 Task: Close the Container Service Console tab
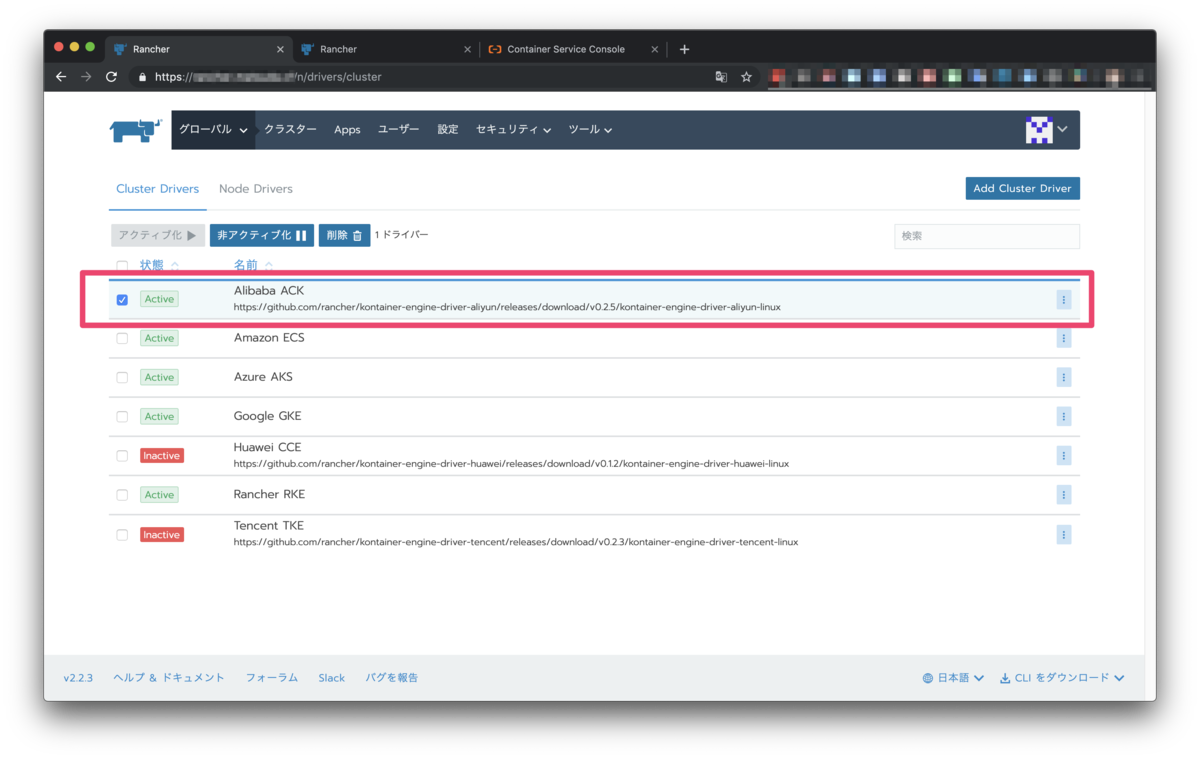coord(655,49)
